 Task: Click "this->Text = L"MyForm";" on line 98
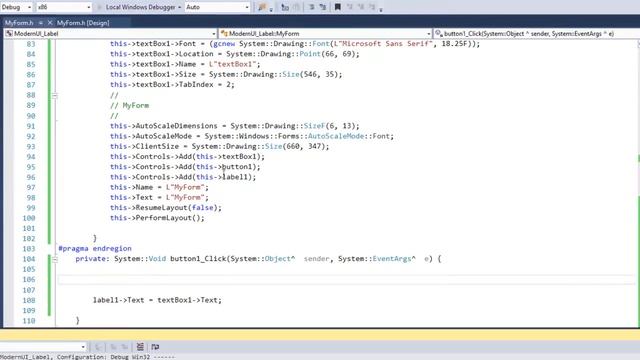click(159, 198)
